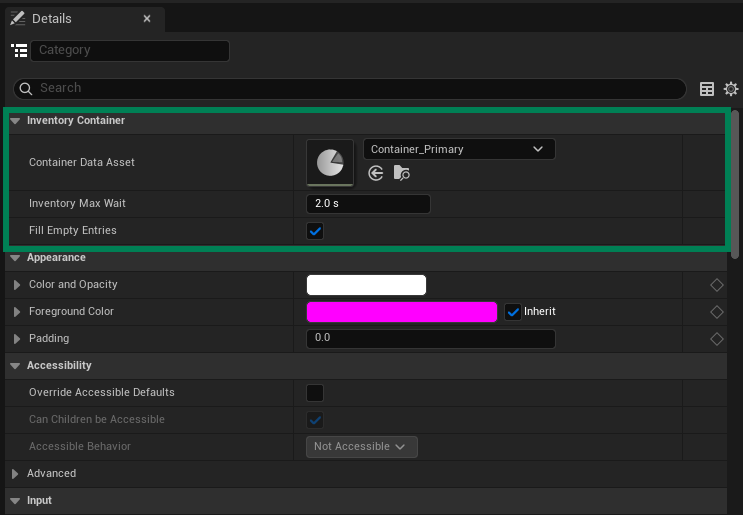Open the Not Accessible behavior dropdown
Screen dimensions: 743x515
[362, 447]
